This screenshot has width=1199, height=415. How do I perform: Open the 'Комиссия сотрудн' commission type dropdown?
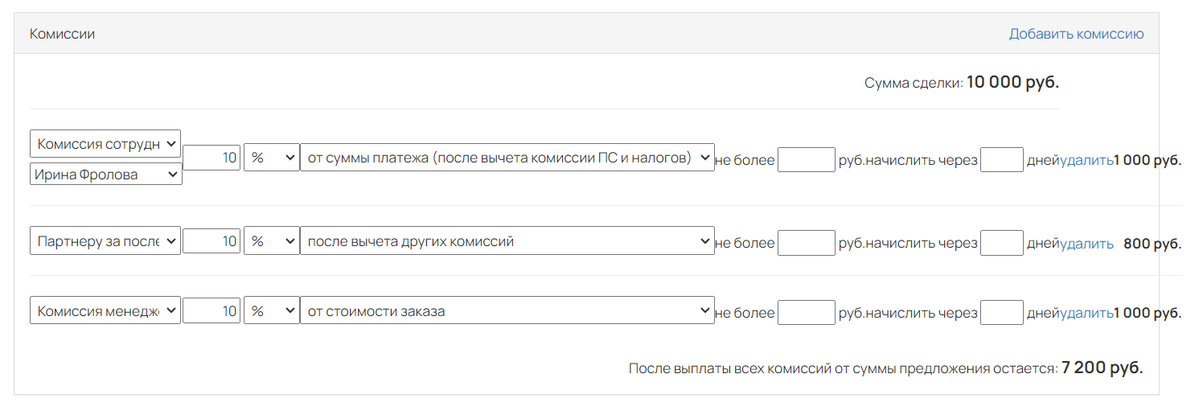[x=106, y=143]
